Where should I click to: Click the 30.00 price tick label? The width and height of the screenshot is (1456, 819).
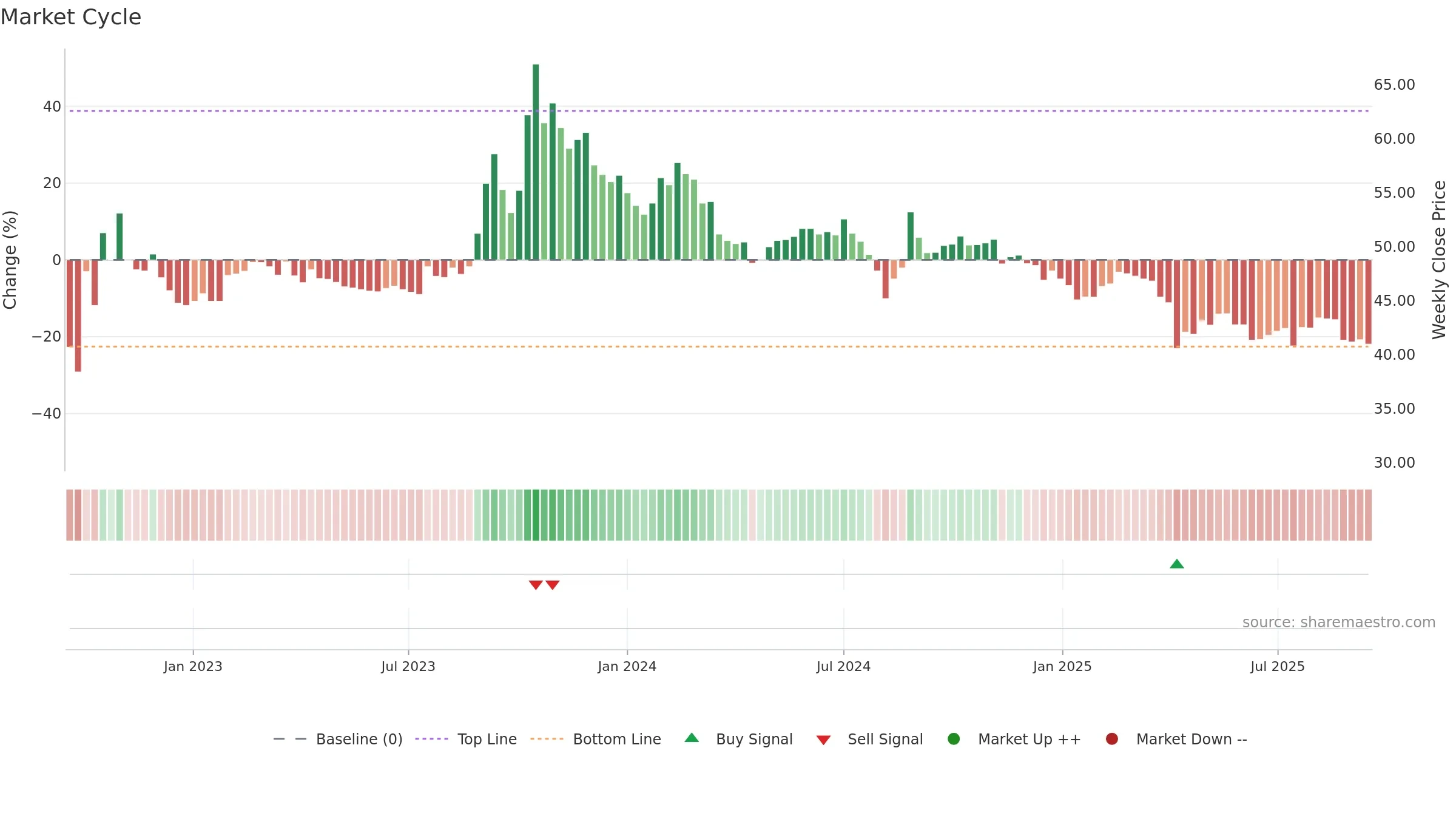(x=1394, y=463)
